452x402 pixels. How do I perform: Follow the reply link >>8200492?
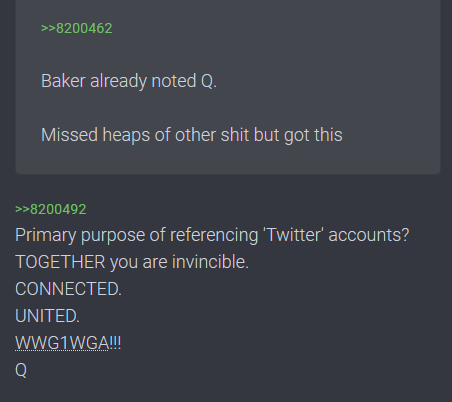click(x=51, y=210)
